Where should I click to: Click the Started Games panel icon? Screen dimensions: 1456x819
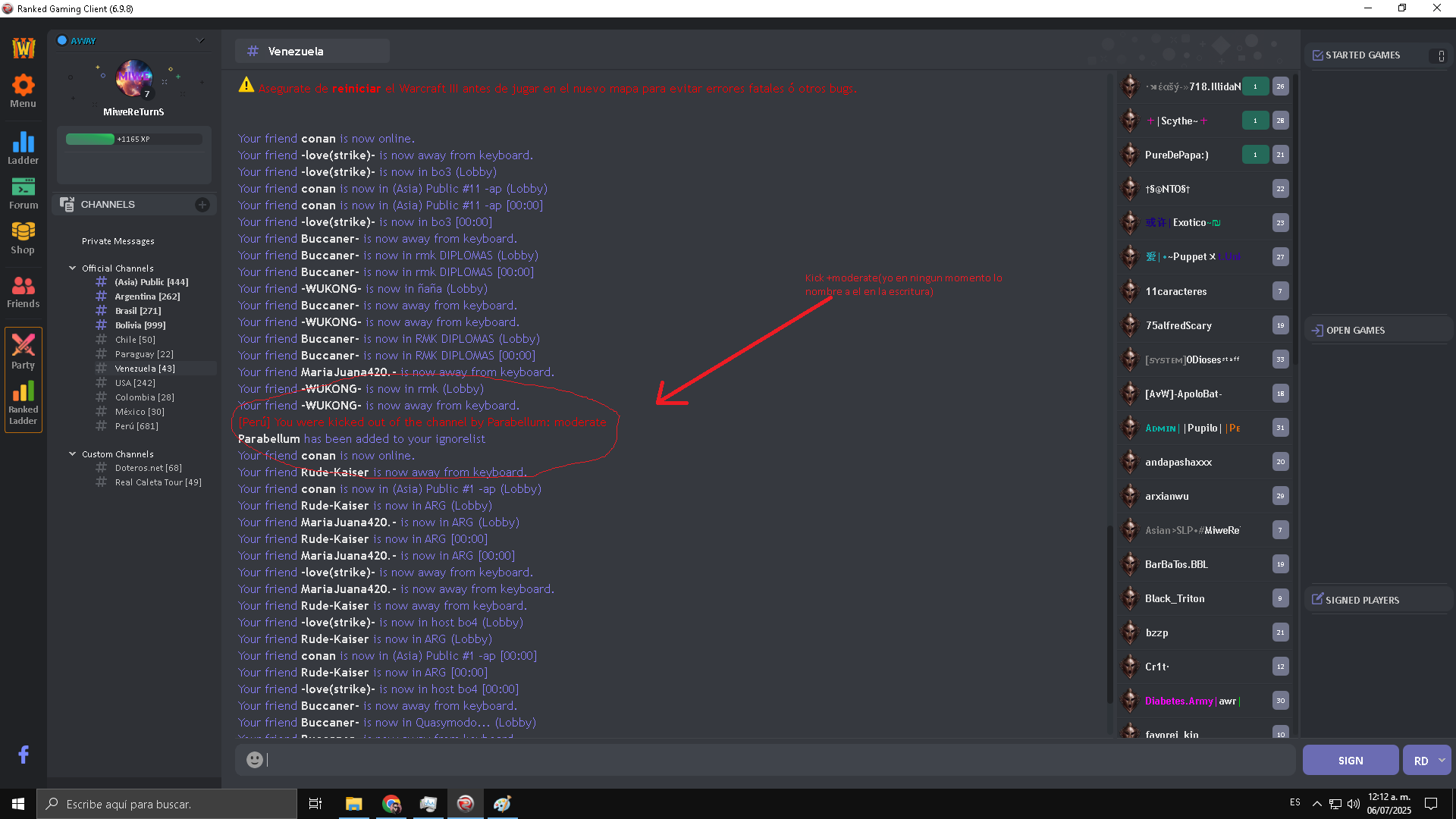[x=1317, y=55]
